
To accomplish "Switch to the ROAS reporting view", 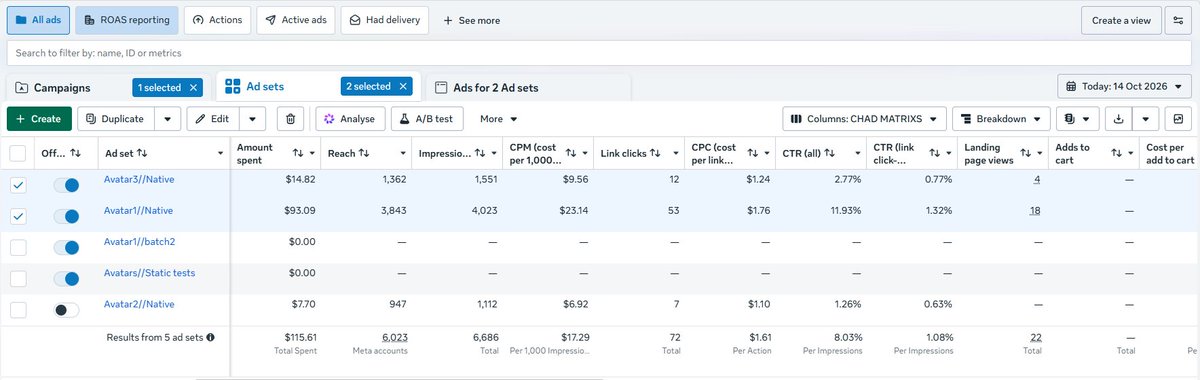I will tap(127, 20).
